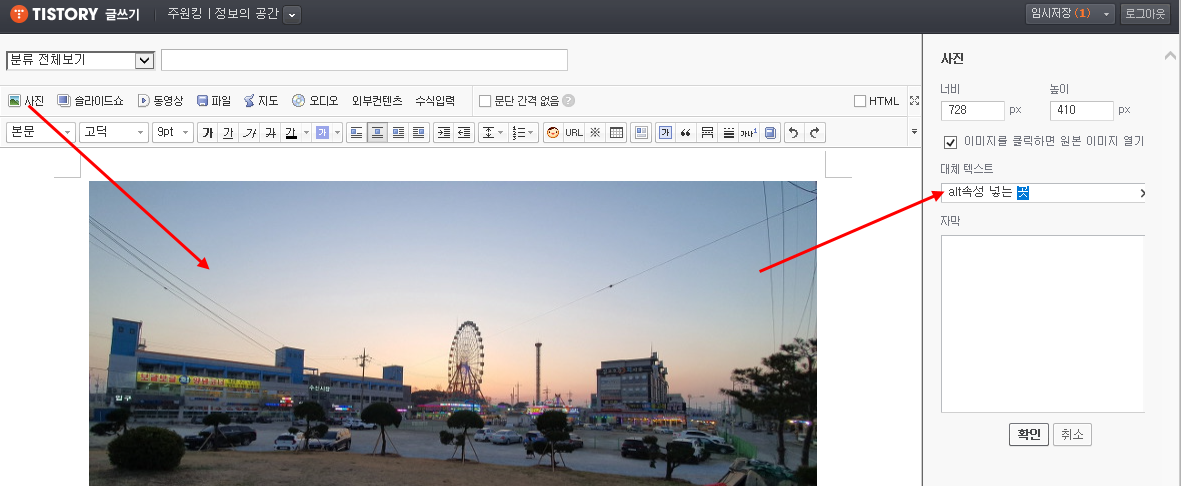Insert a special character (※)
The width and height of the screenshot is (1181, 486).
pyautogui.click(x=595, y=133)
